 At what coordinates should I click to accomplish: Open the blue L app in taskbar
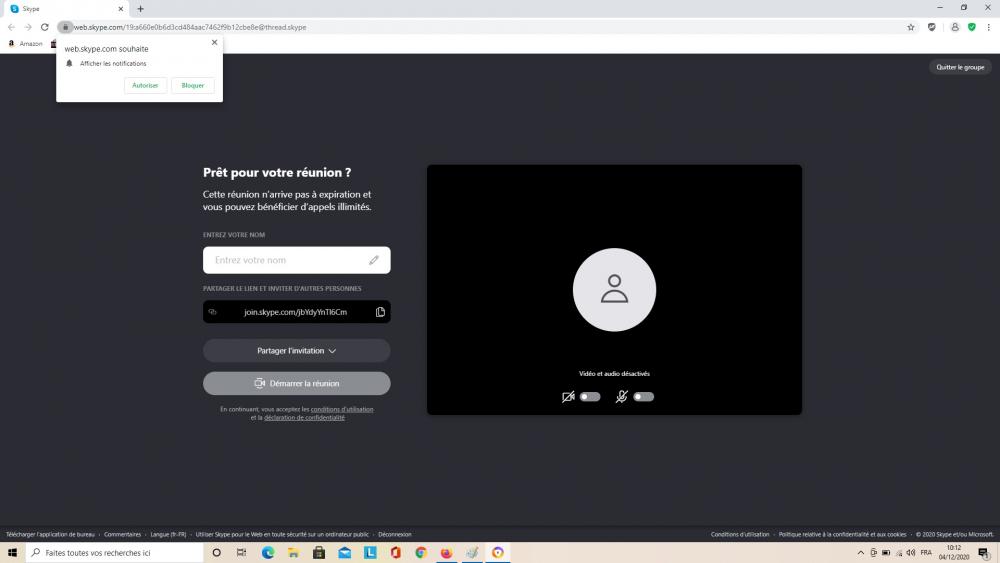click(370, 552)
